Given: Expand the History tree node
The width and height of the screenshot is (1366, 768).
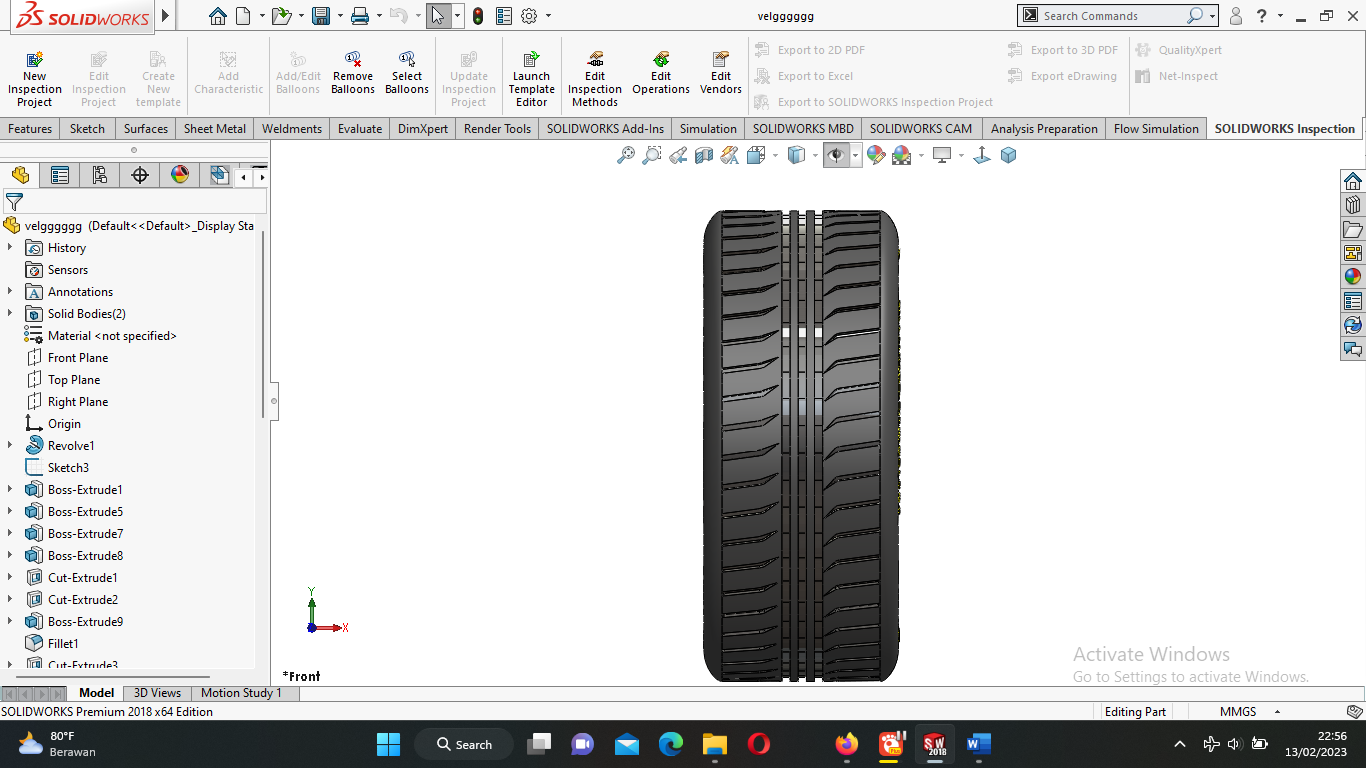Looking at the screenshot, I should 10,248.
